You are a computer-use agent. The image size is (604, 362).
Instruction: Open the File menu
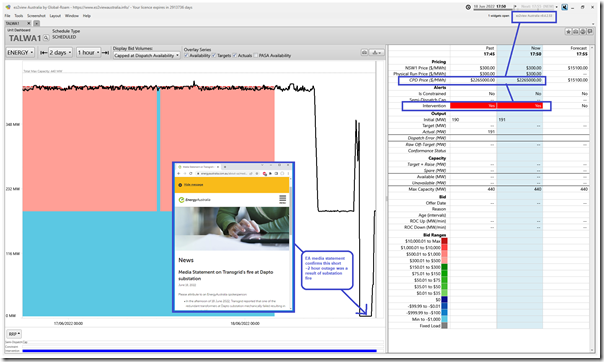(8, 16)
